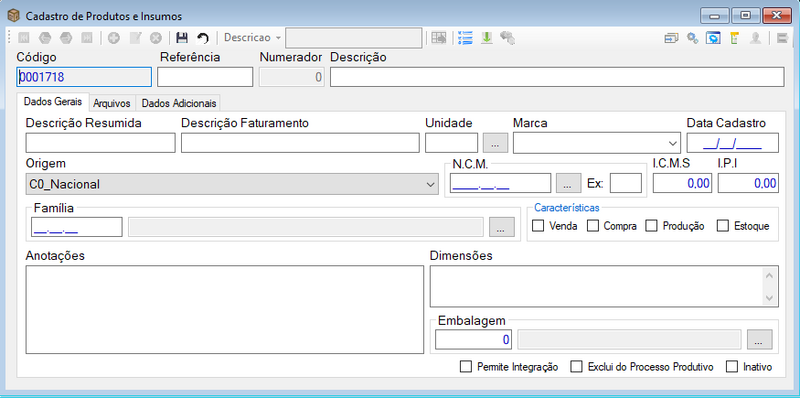Open Embalagem lookup ellipsis button
800x398 pixels.
[760, 339]
